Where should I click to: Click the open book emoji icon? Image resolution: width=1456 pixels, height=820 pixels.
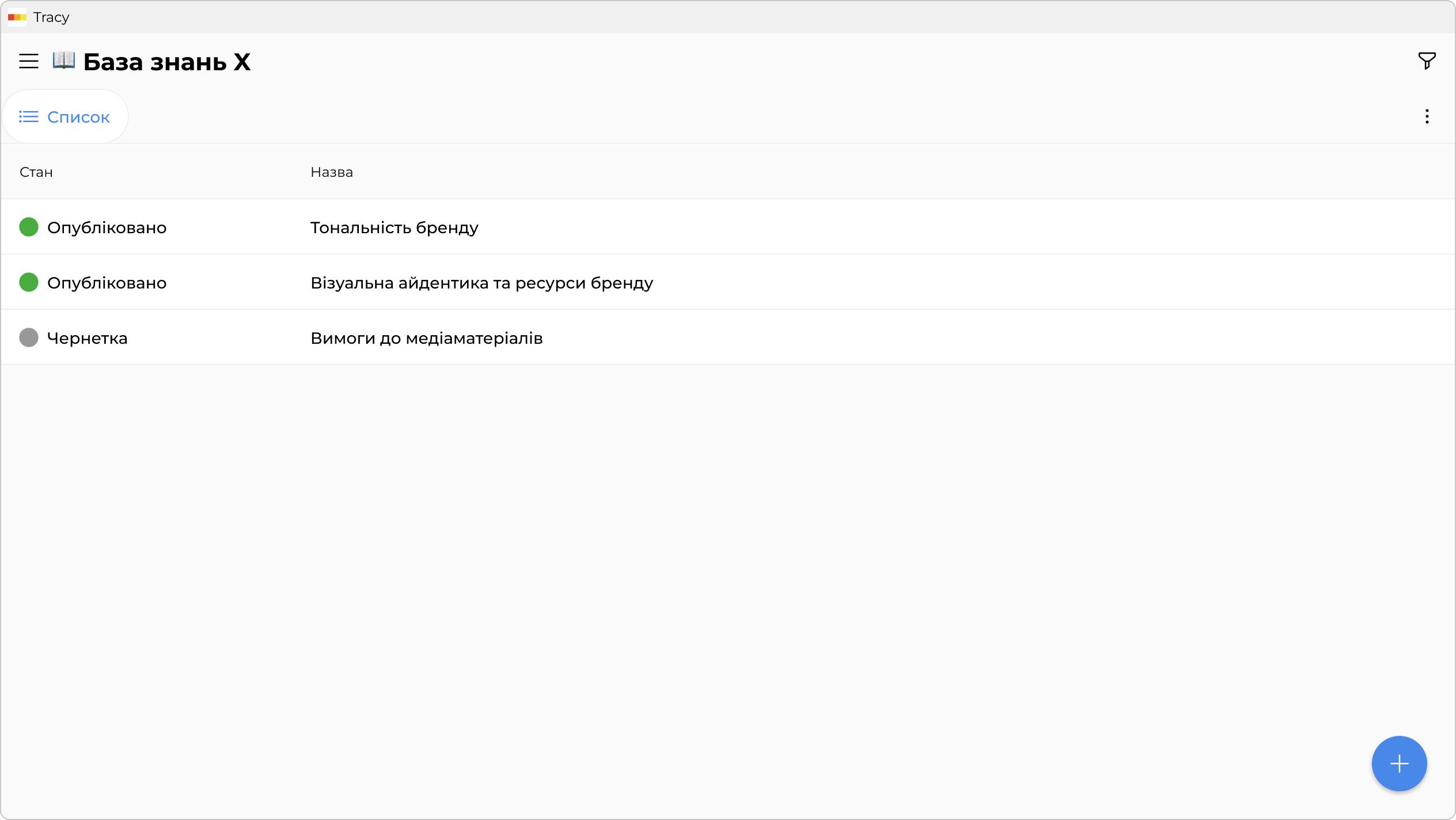[63, 60]
